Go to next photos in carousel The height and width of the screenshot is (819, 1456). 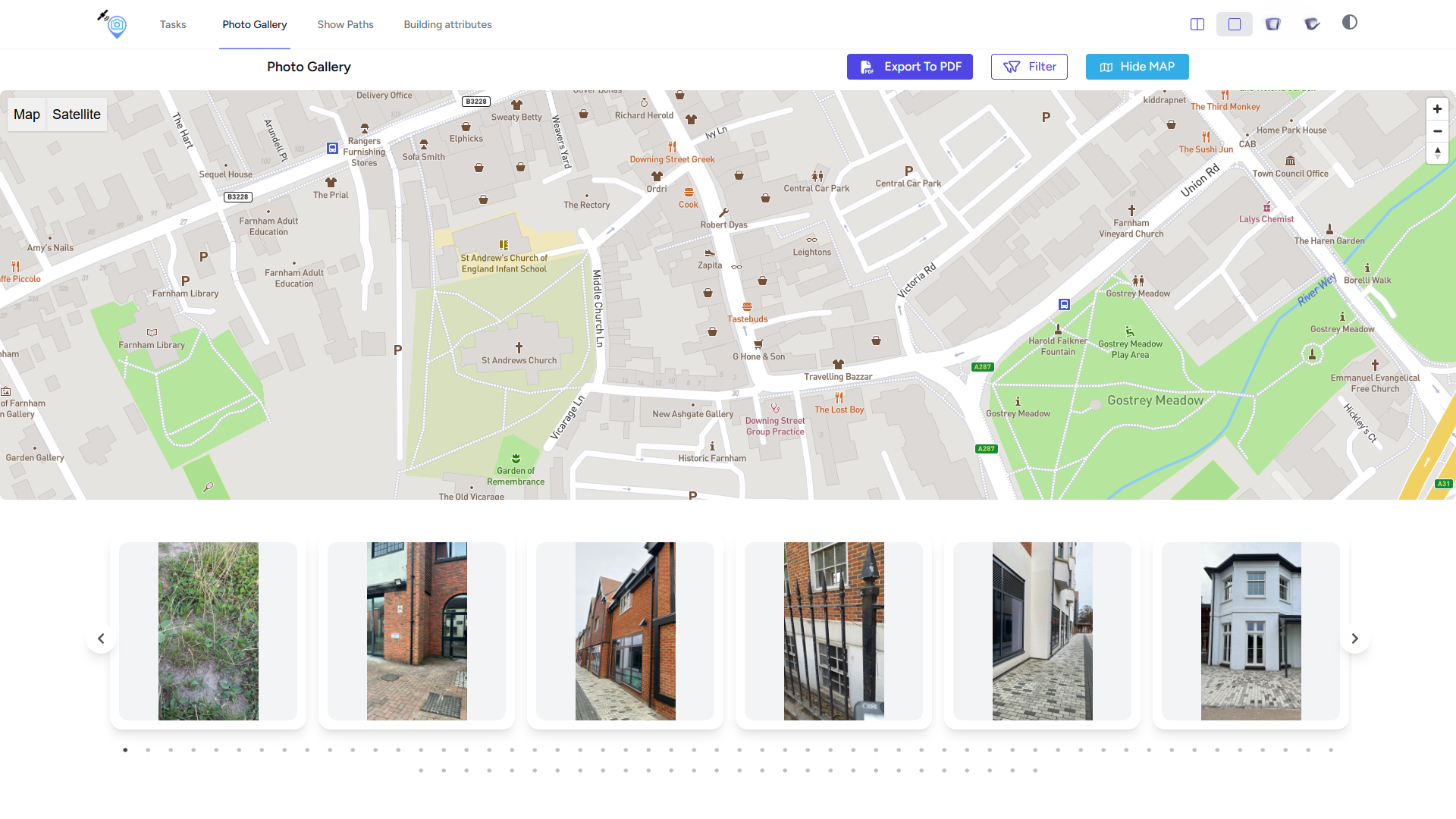1355,639
